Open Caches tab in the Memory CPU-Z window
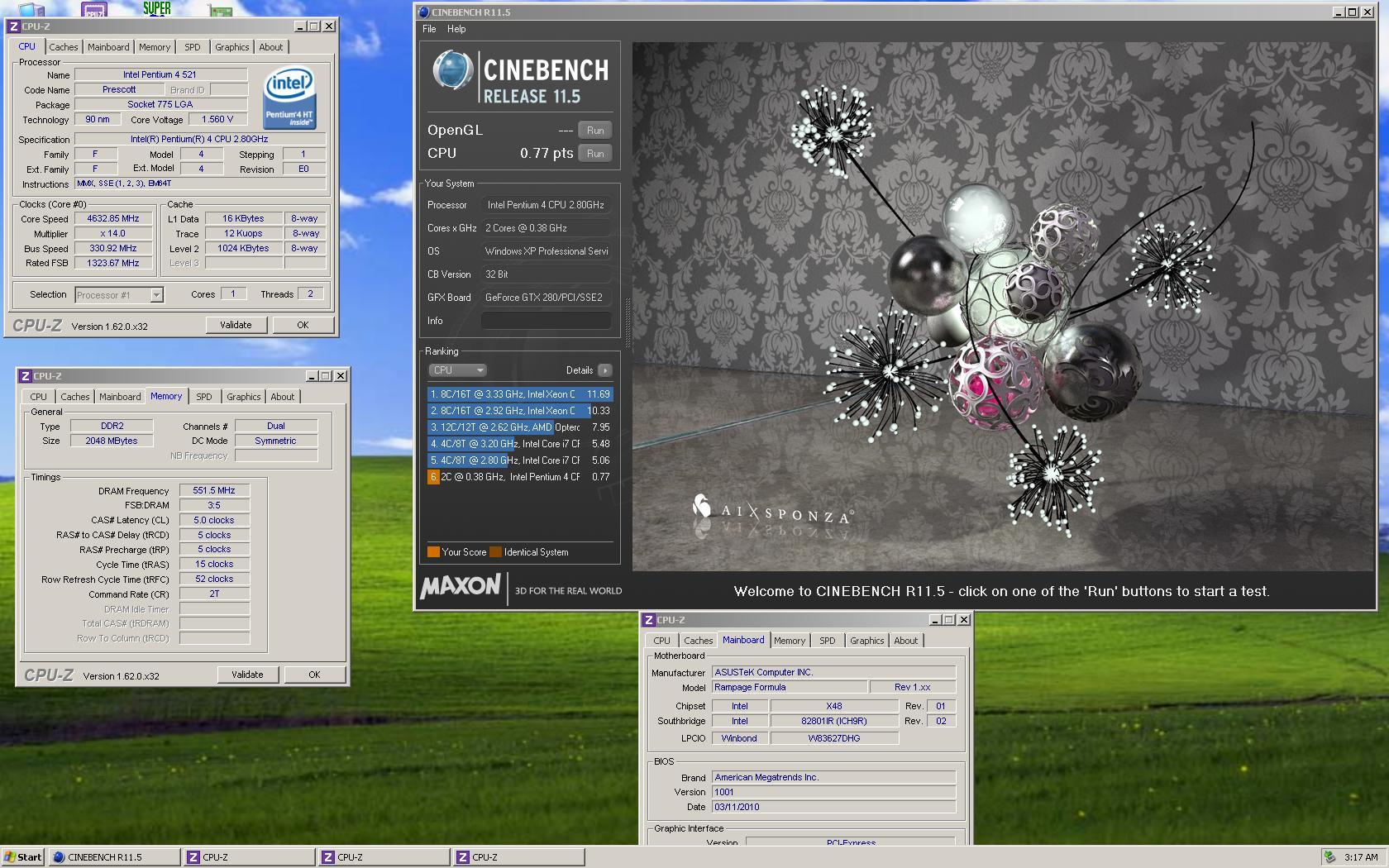This screenshot has width=1389, height=868. point(75,397)
